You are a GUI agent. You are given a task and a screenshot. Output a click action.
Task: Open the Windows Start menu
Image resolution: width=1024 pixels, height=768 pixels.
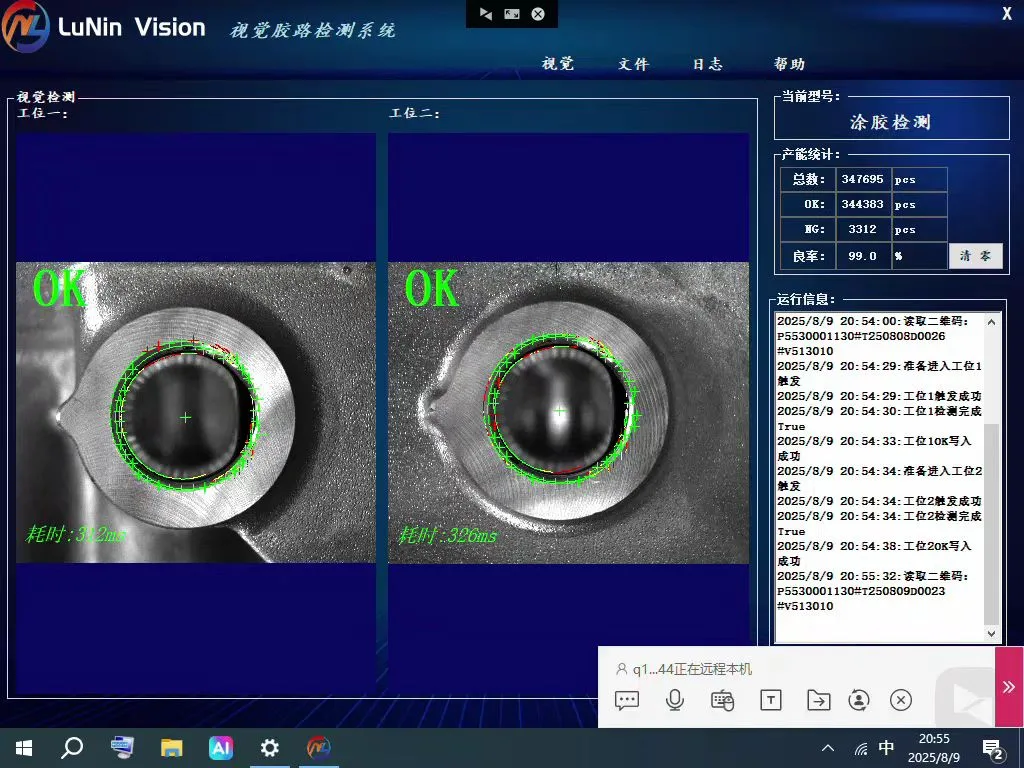click(24, 748)
